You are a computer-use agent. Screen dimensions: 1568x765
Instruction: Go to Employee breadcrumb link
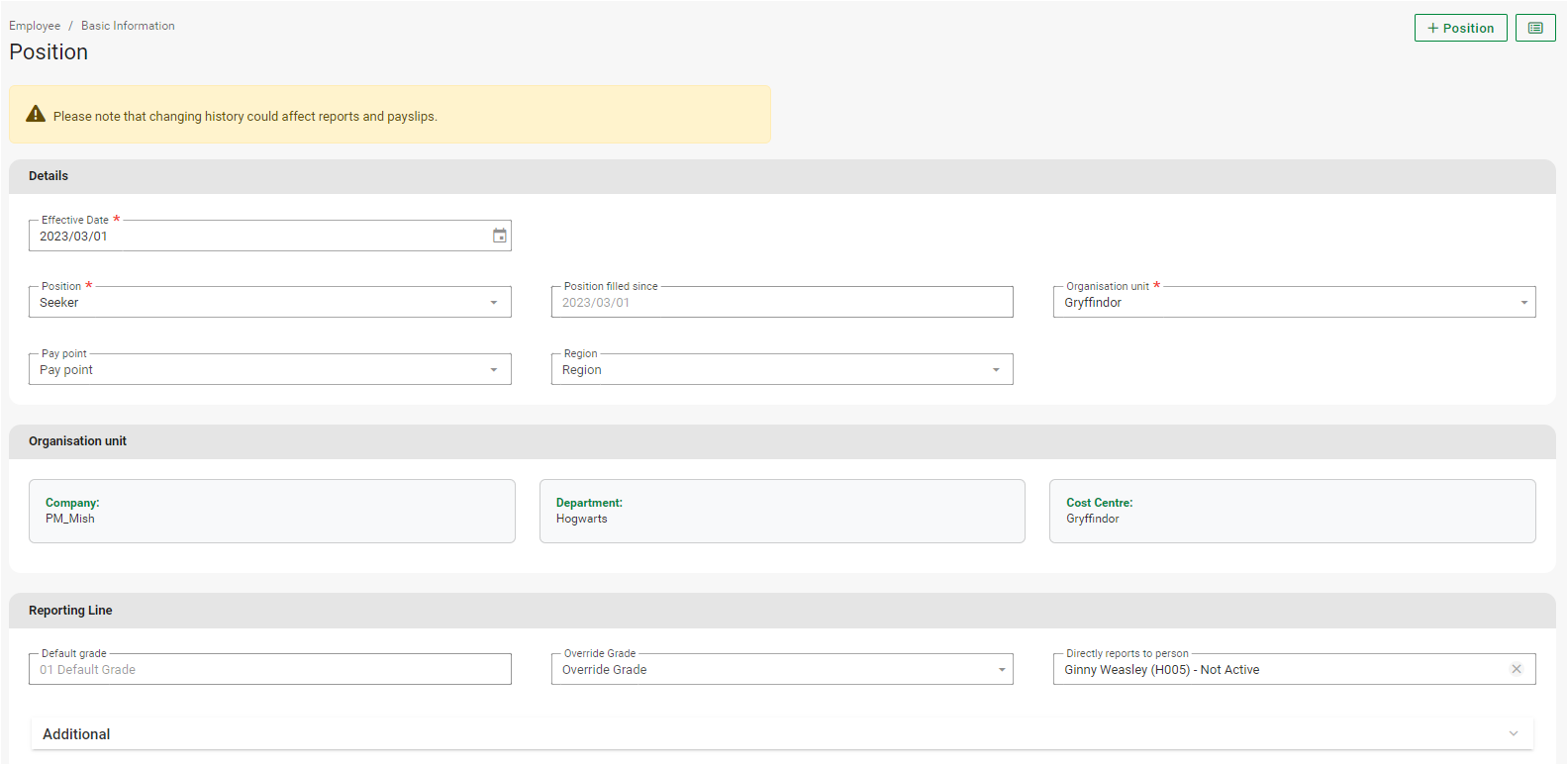[x=35, y=26]
